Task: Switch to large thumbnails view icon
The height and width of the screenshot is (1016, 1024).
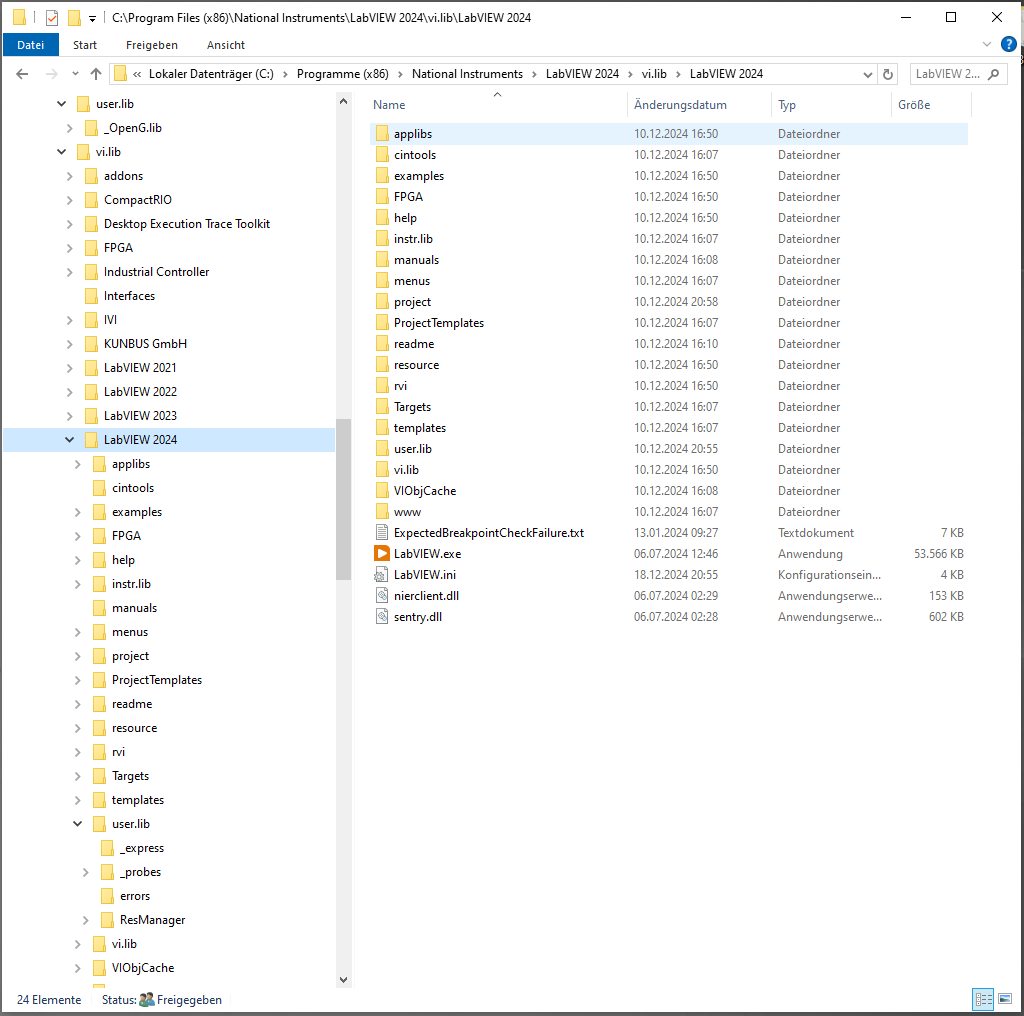Action: pos(1005,999)
